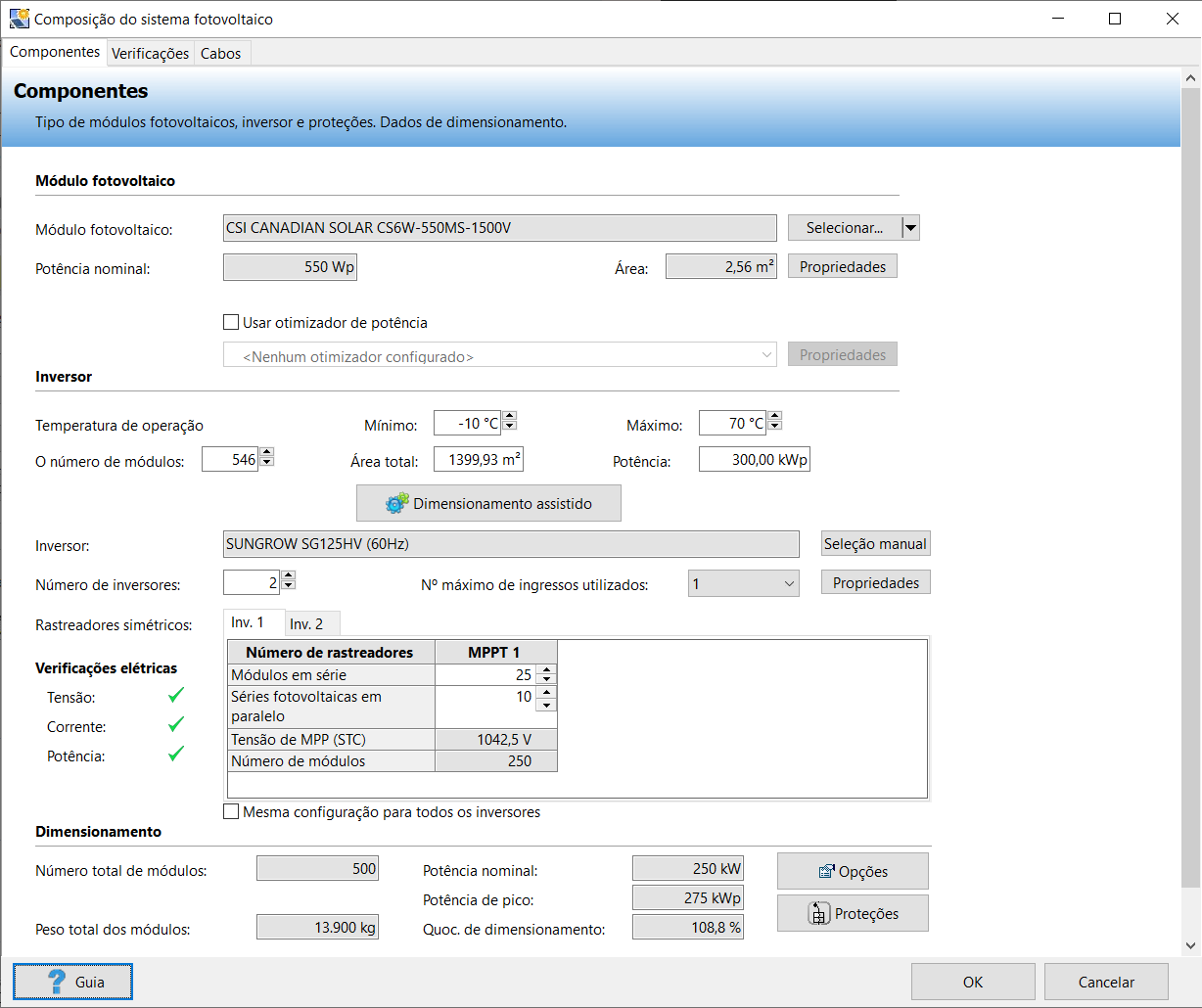Click the SUNGROW SG125HV (60Hz) inverter field
Image resolution: width=1202 pixels, height=1008 pixels.
coord(511,544)
